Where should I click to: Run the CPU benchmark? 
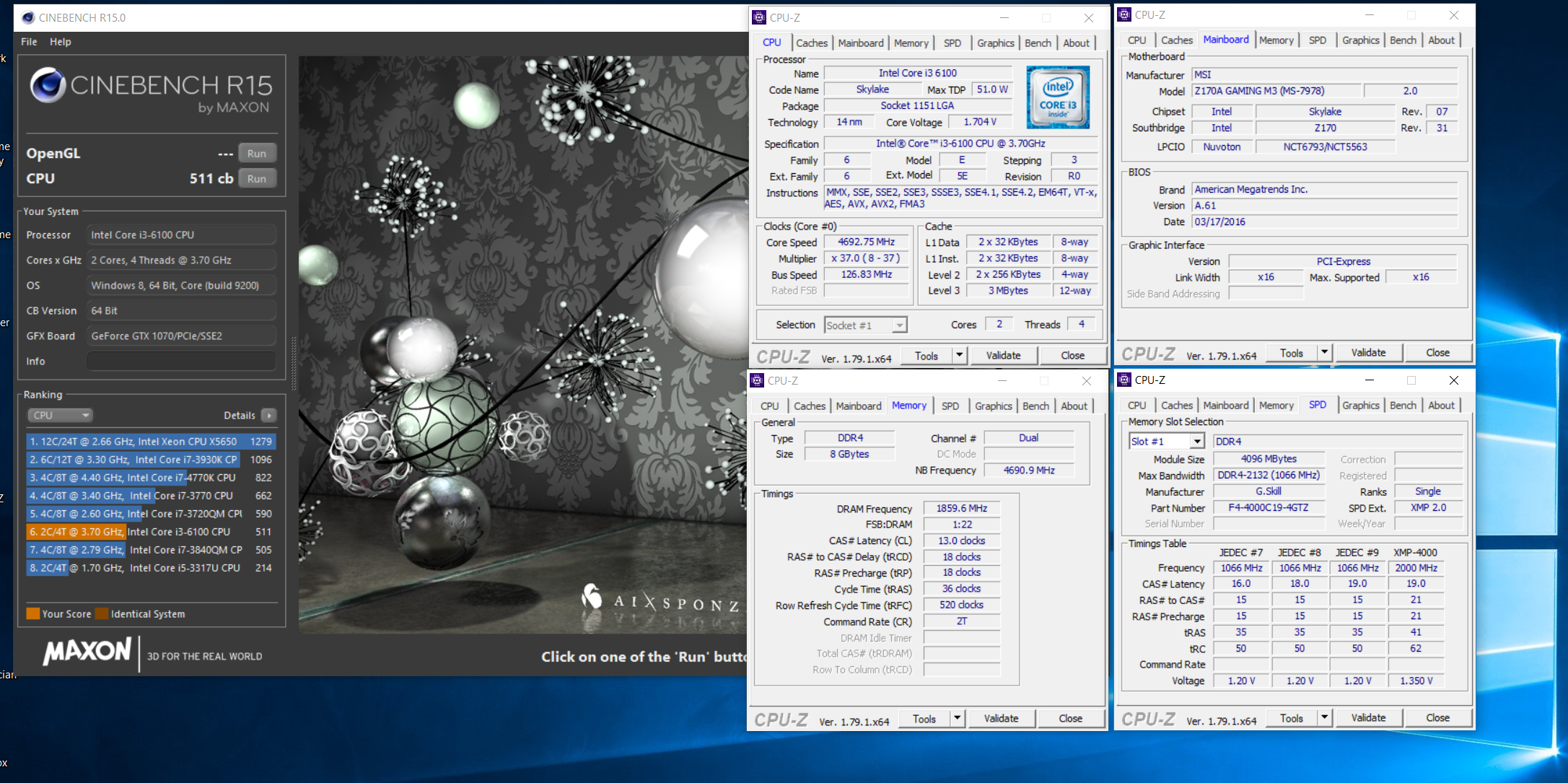[x=256, y=178]
